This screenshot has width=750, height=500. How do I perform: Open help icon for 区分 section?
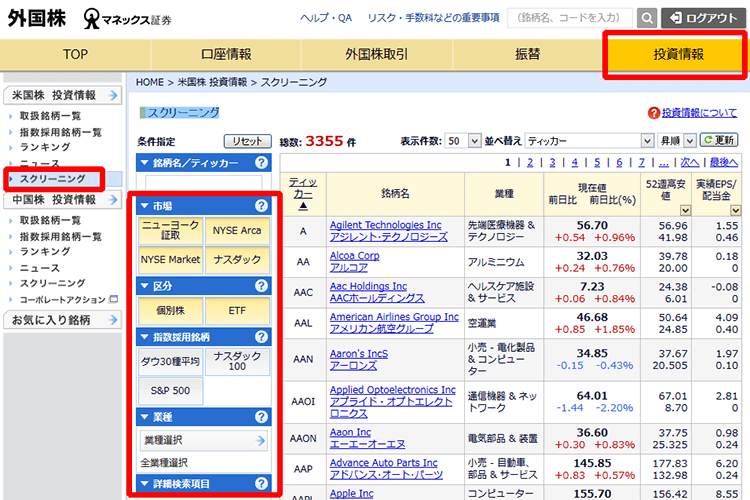pyautogui.click(x=261, y=286)
